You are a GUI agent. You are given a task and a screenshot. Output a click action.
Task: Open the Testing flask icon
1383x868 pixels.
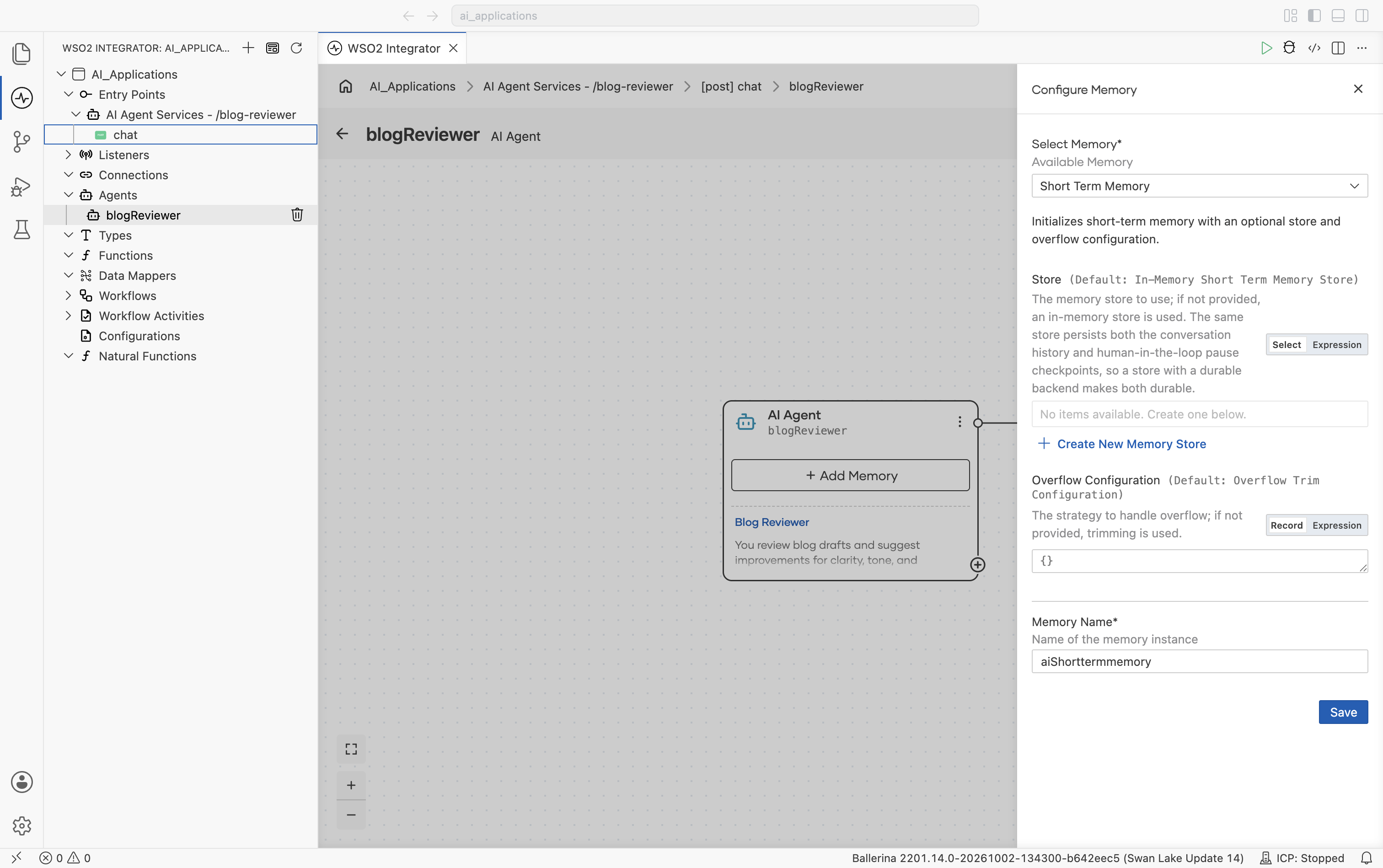pyautogui.click(x=22, y=230)
